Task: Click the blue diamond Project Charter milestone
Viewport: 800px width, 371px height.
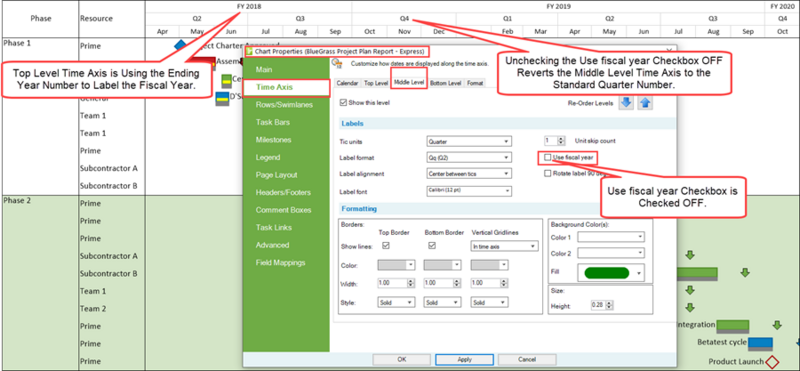Action: 181,45
